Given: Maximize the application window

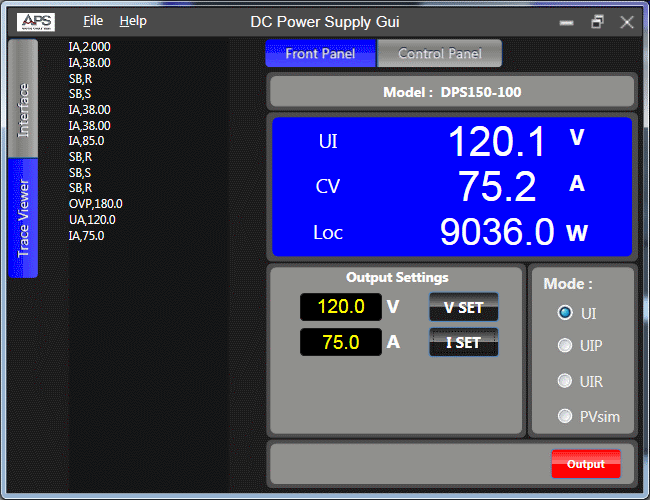Looking at the screenshot, I should pos(597,22).
